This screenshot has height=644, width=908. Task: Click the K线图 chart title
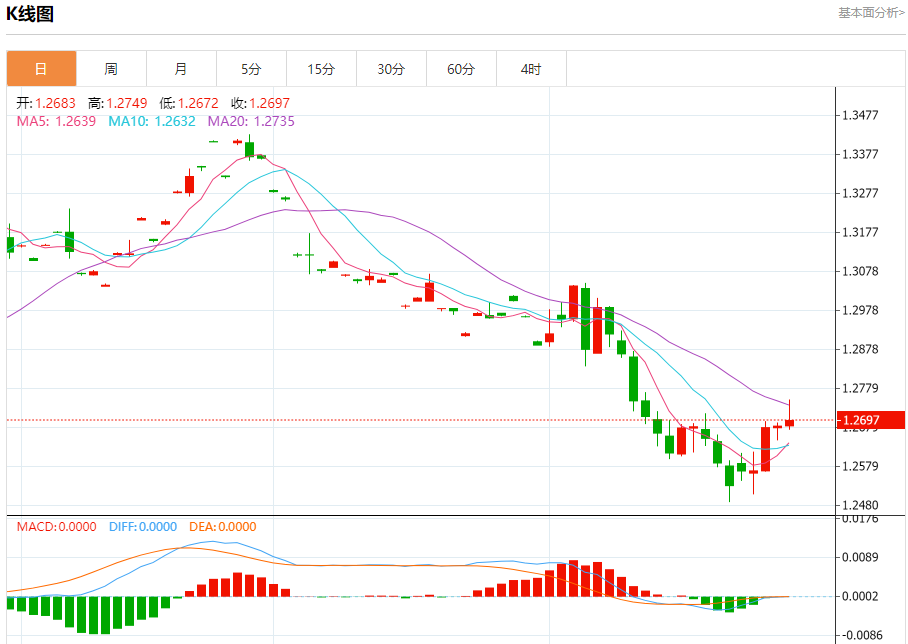[x=31, y=14]
